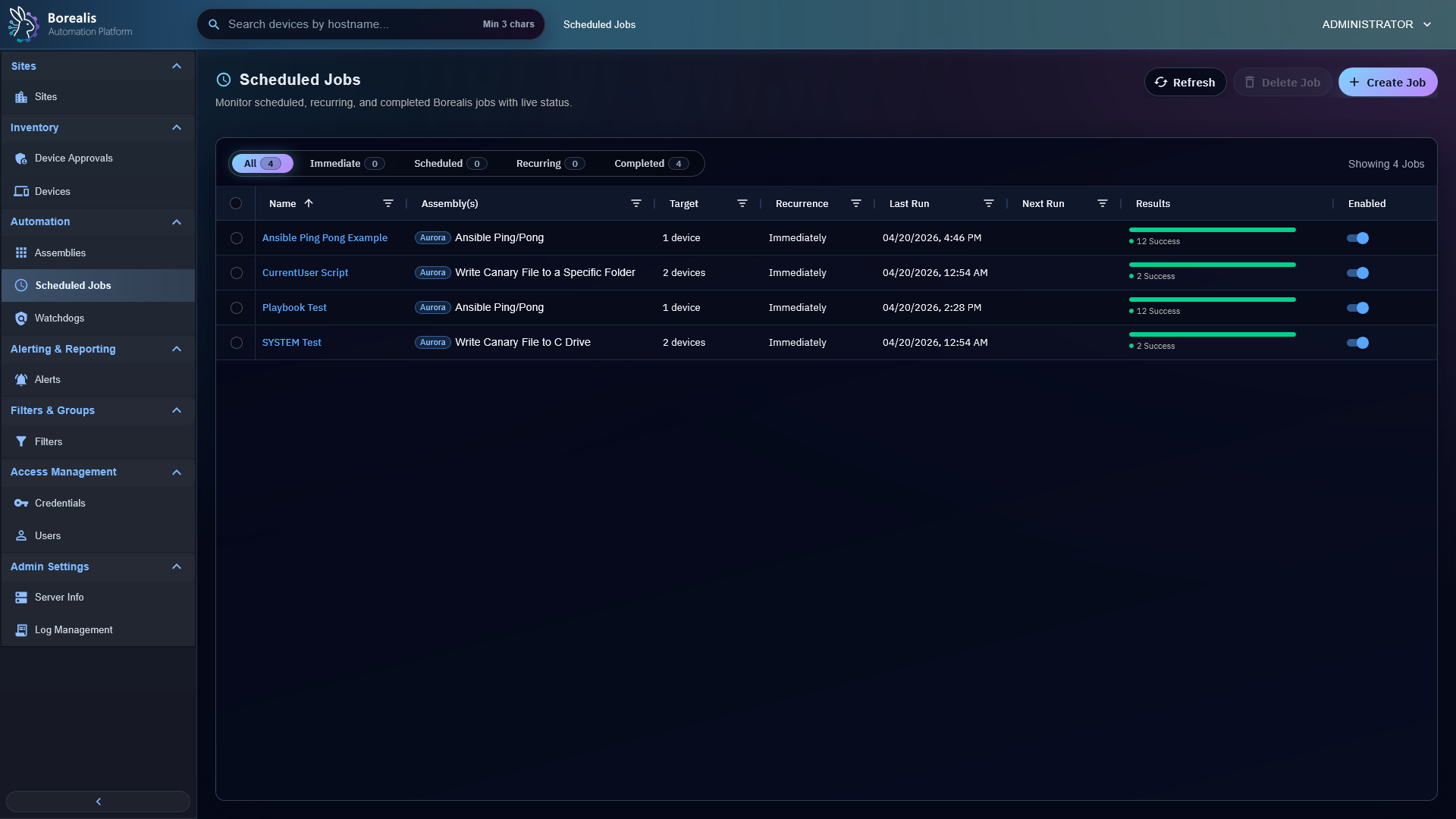Image resolution: width=1456 pixels, height=819 pixels.
Task: Select the SYSTEM Test row checkbox
Action: pos(237,343)
